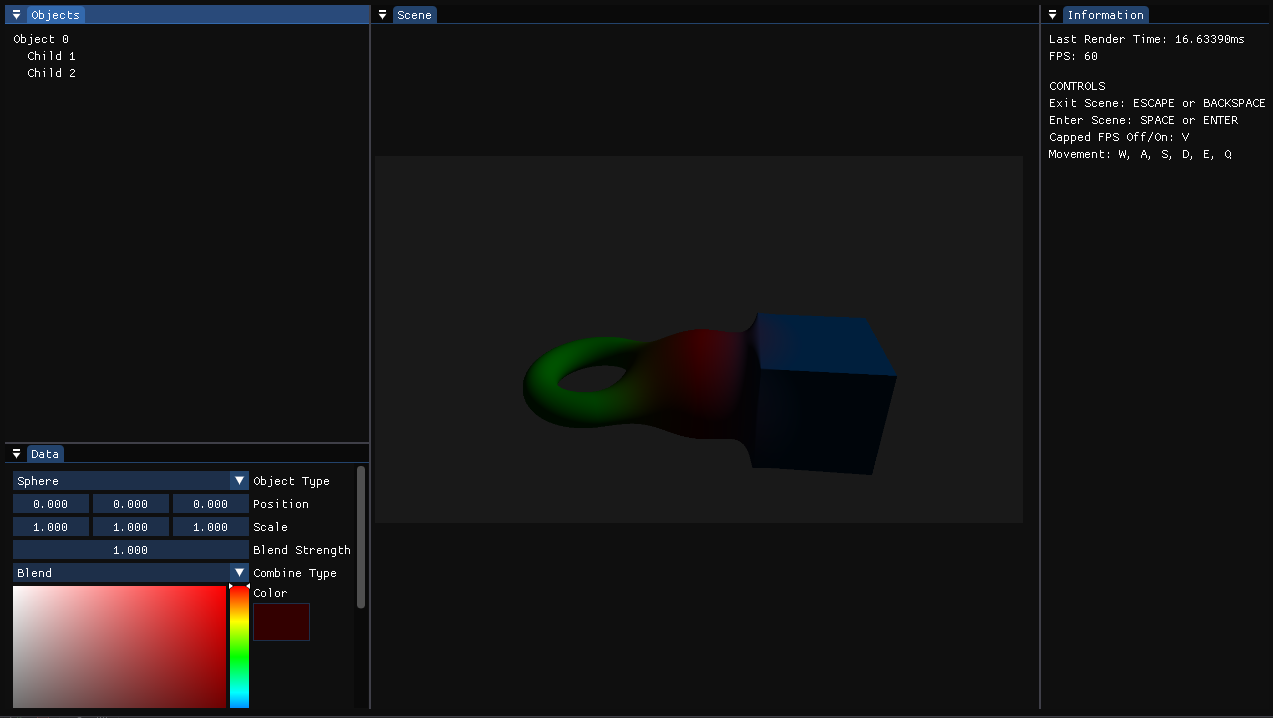Collapse the Information panel via its chevron icon
Screen dimensions: 1273x718
coord(1051,14)
